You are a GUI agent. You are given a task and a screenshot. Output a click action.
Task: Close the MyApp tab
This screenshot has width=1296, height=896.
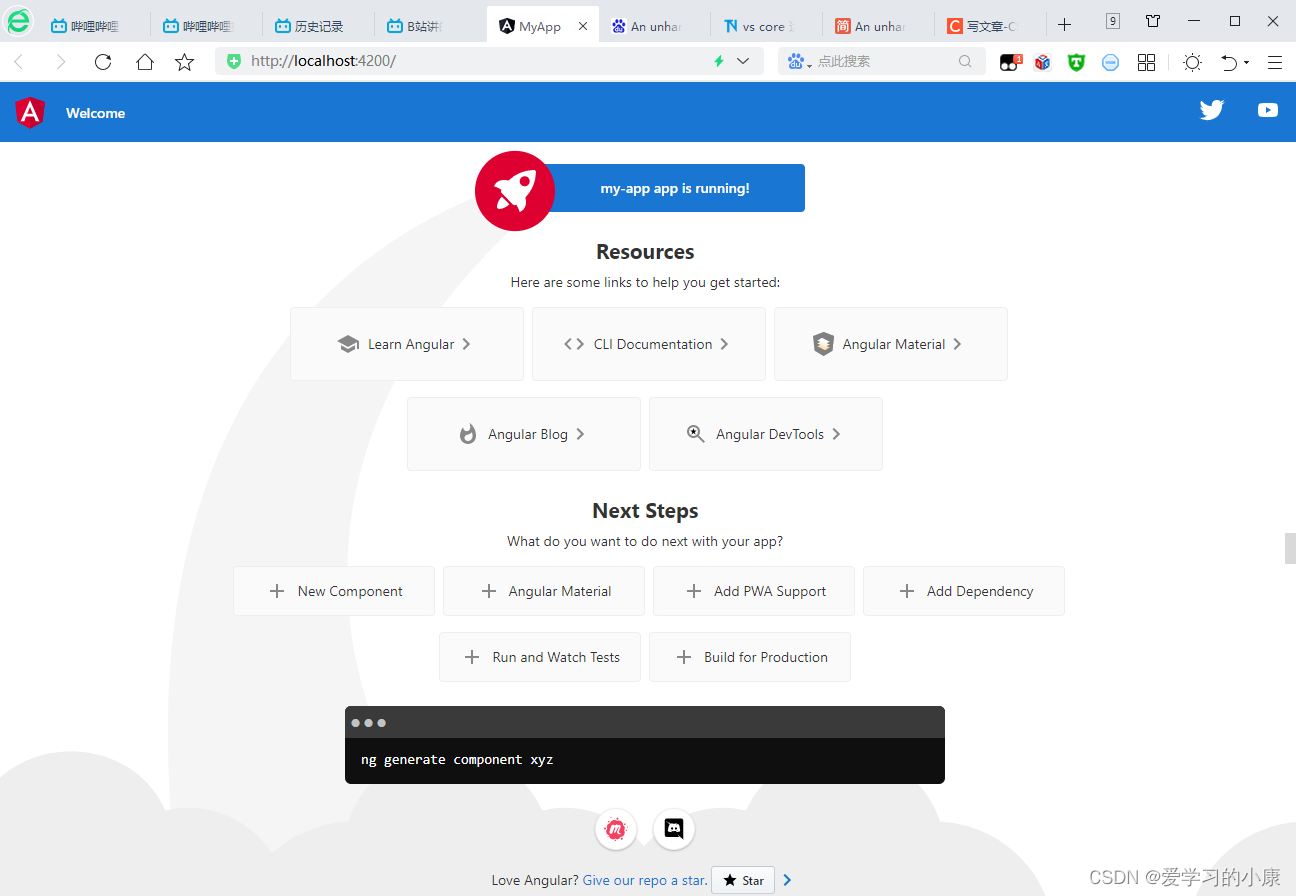(584, 26)
